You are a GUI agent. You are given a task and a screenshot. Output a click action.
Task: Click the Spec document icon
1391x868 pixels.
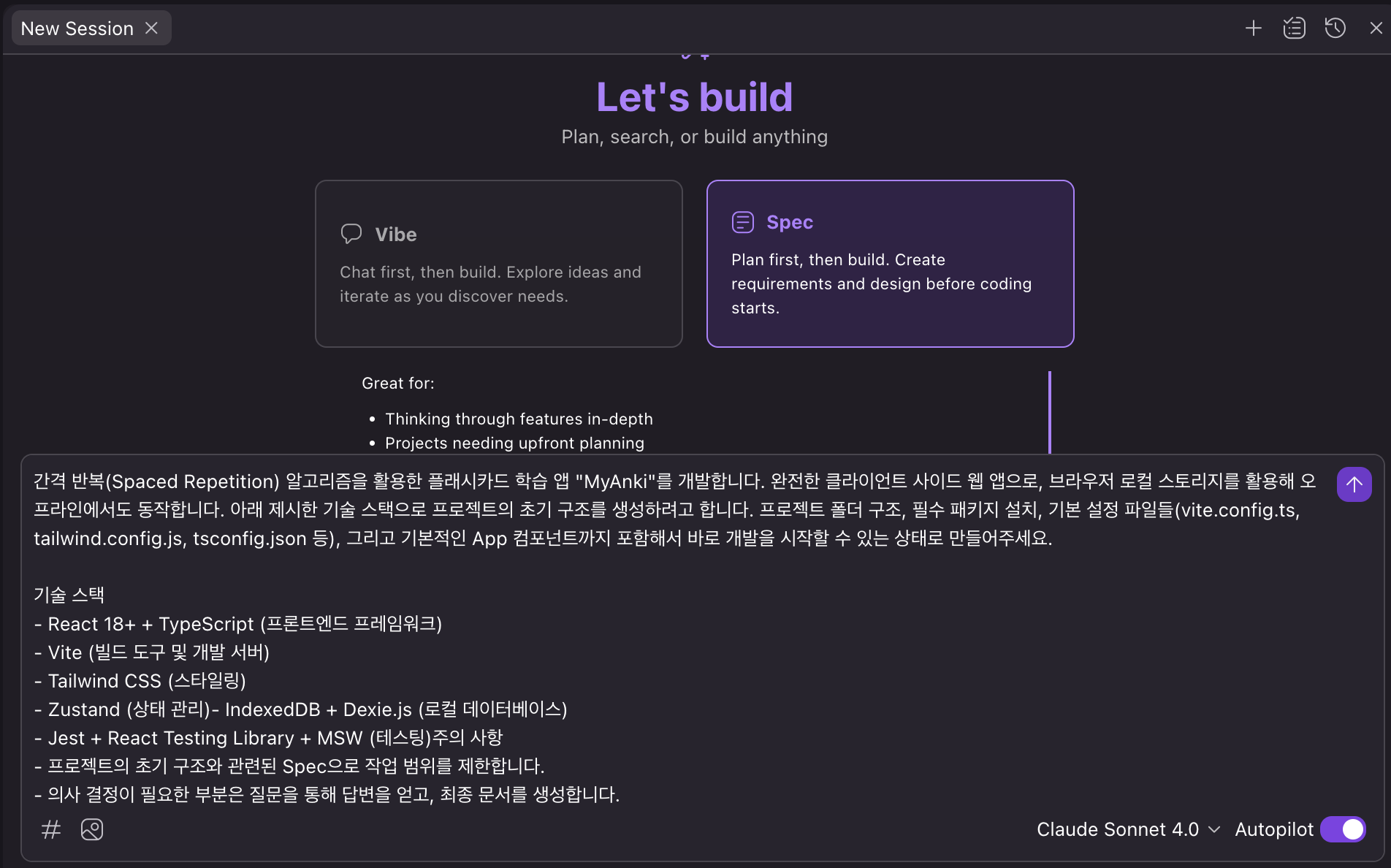pos(742,222)
